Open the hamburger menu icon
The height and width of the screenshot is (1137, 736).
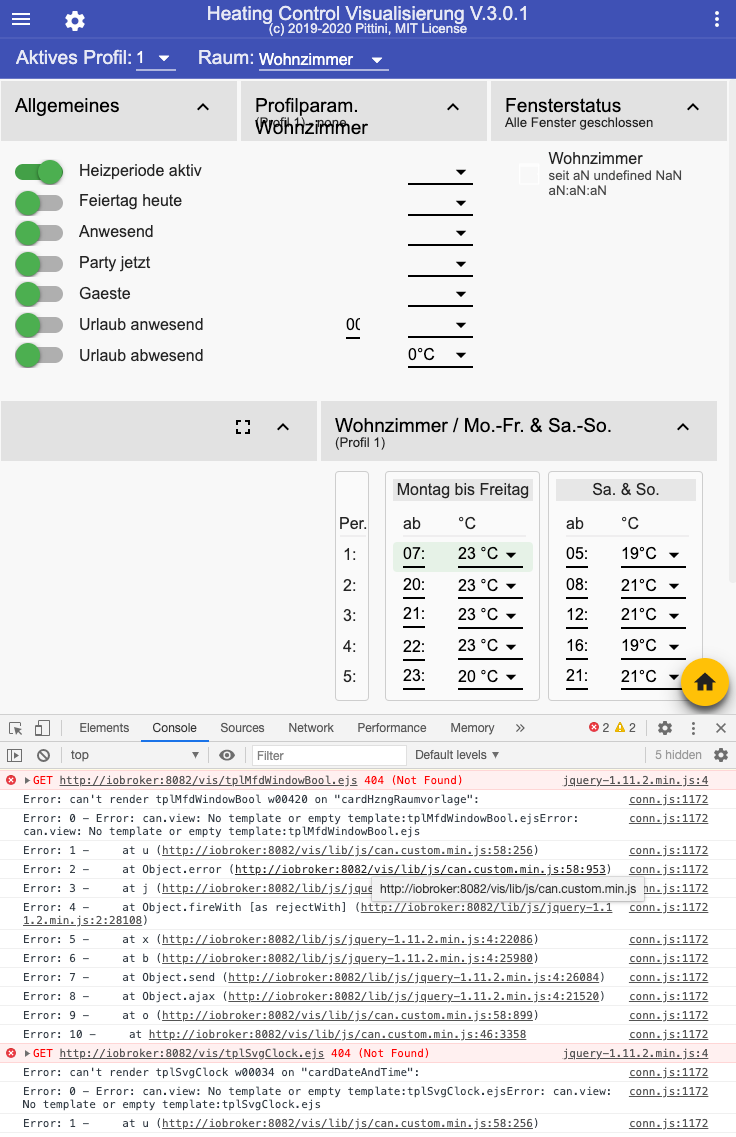click(21, 20)
